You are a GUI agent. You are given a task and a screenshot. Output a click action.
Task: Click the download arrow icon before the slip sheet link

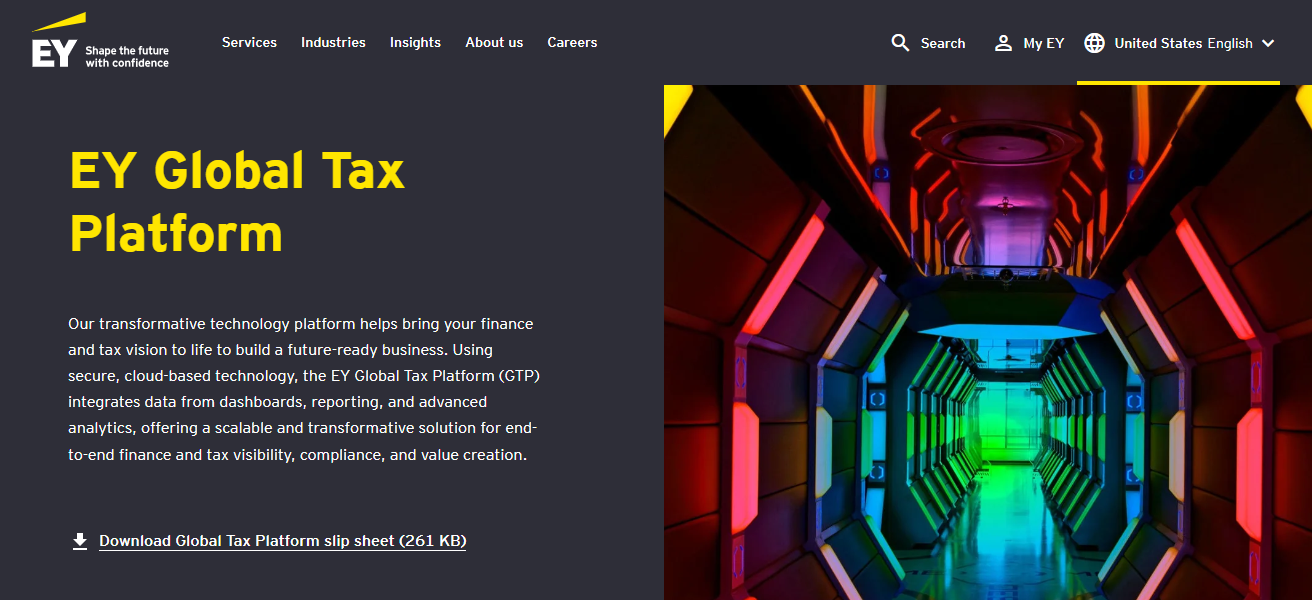coord(79,539)
